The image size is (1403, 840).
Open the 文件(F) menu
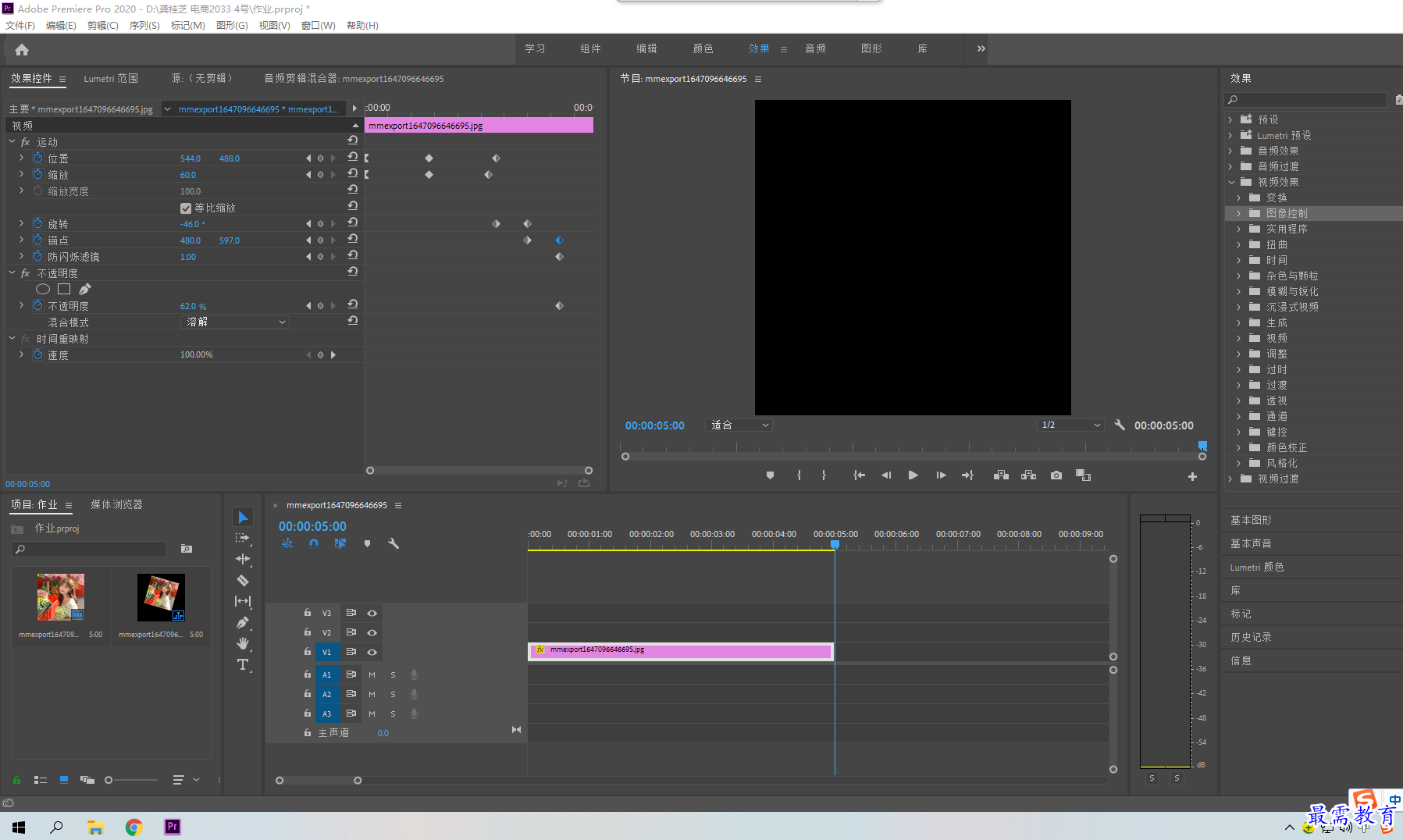pyautogui.click(x=20, y=26)
